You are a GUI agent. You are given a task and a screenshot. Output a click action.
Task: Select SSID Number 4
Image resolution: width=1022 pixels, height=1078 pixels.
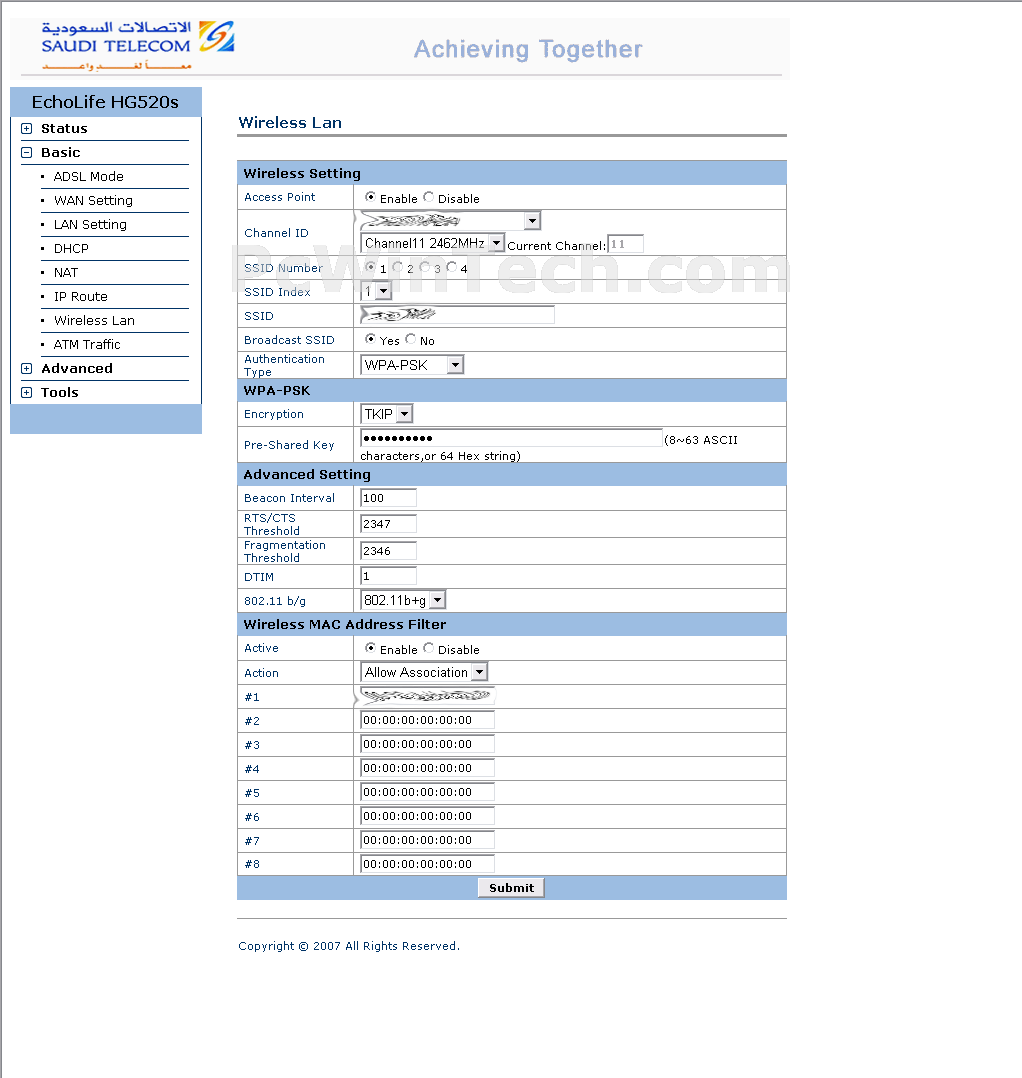click(452, 267)
